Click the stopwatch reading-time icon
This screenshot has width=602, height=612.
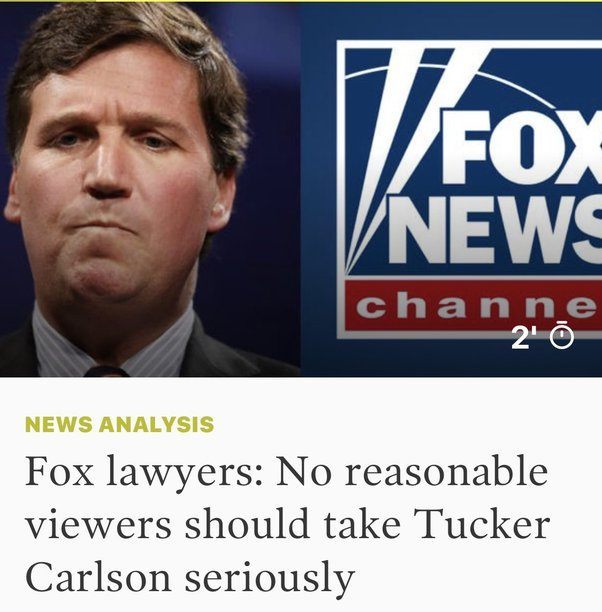(562, 335)
